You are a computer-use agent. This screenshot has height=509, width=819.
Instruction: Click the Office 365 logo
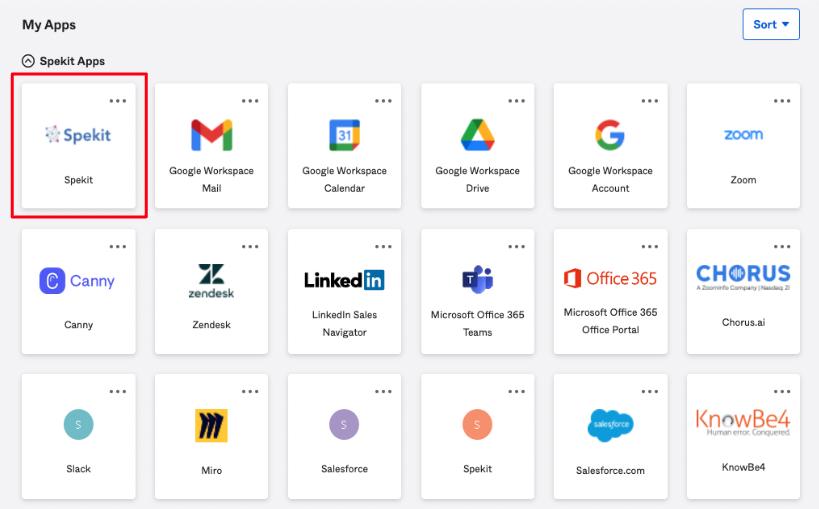(610, 278)
